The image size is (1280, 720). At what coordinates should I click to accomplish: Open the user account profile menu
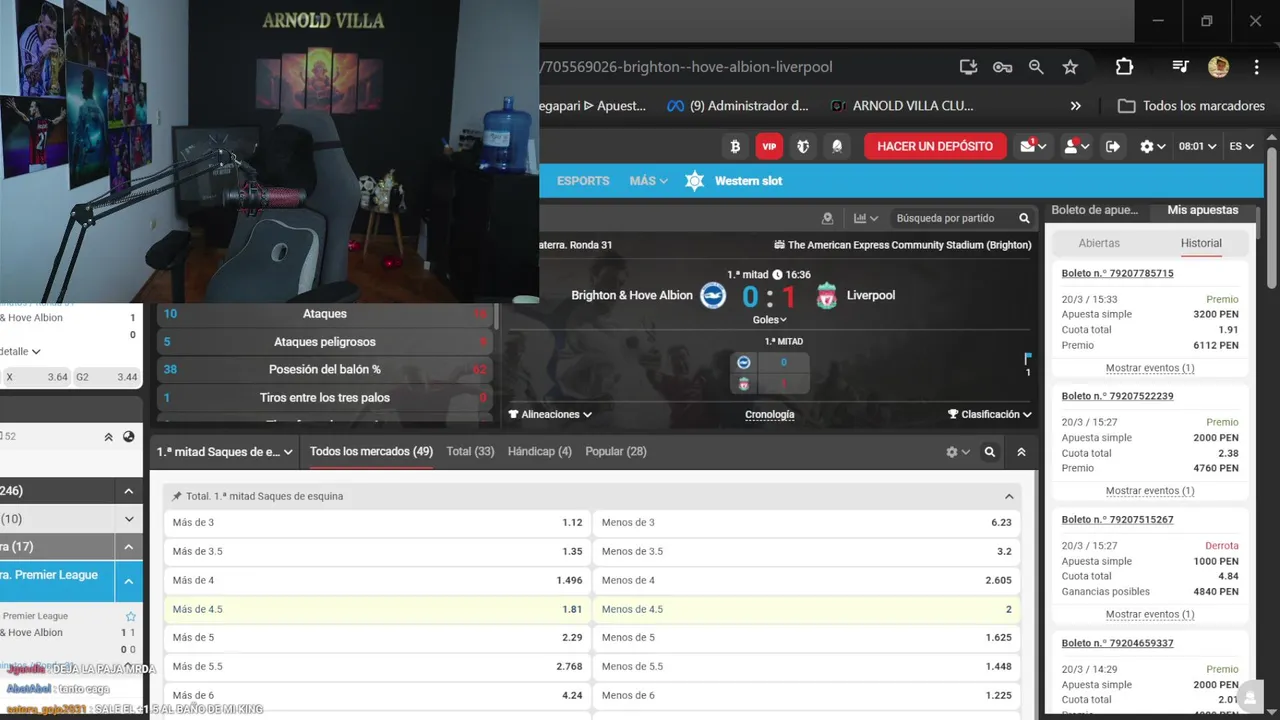pos(1076,146)
